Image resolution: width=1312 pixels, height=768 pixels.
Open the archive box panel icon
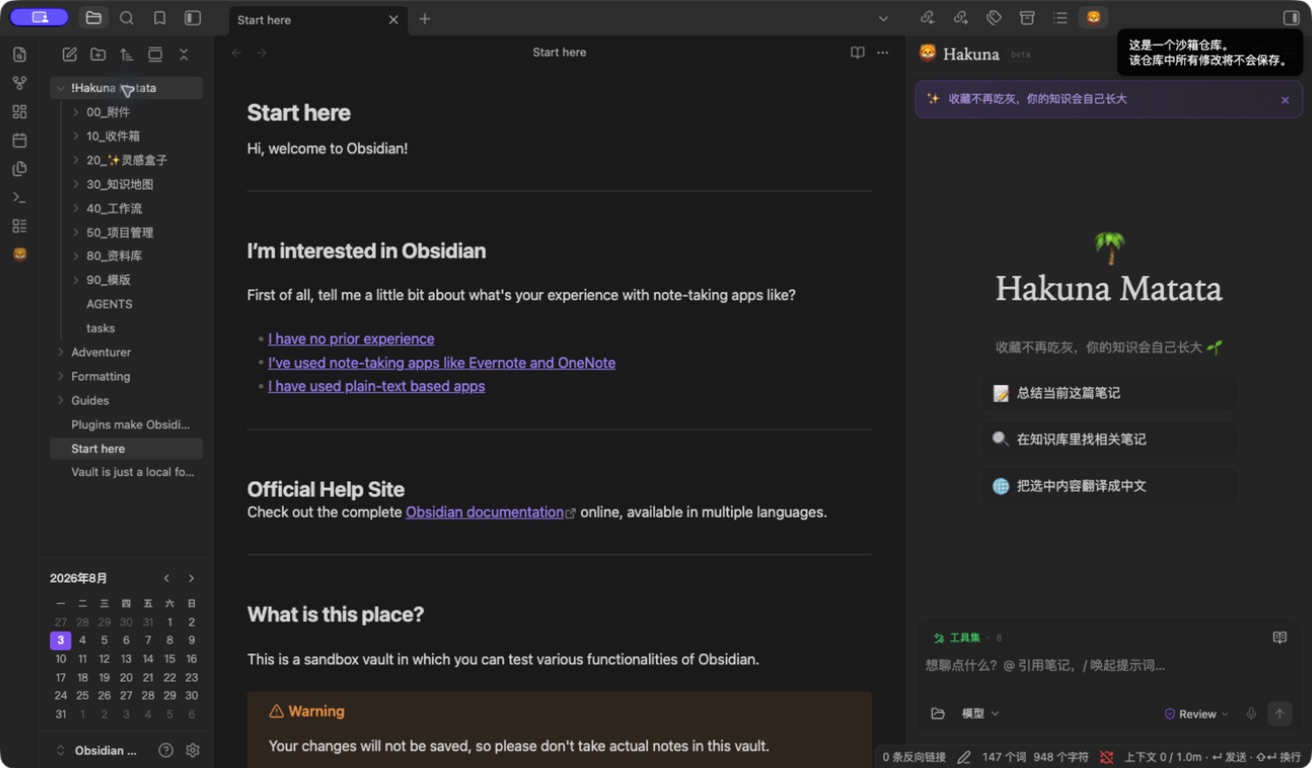click(x=1027, y=18)
